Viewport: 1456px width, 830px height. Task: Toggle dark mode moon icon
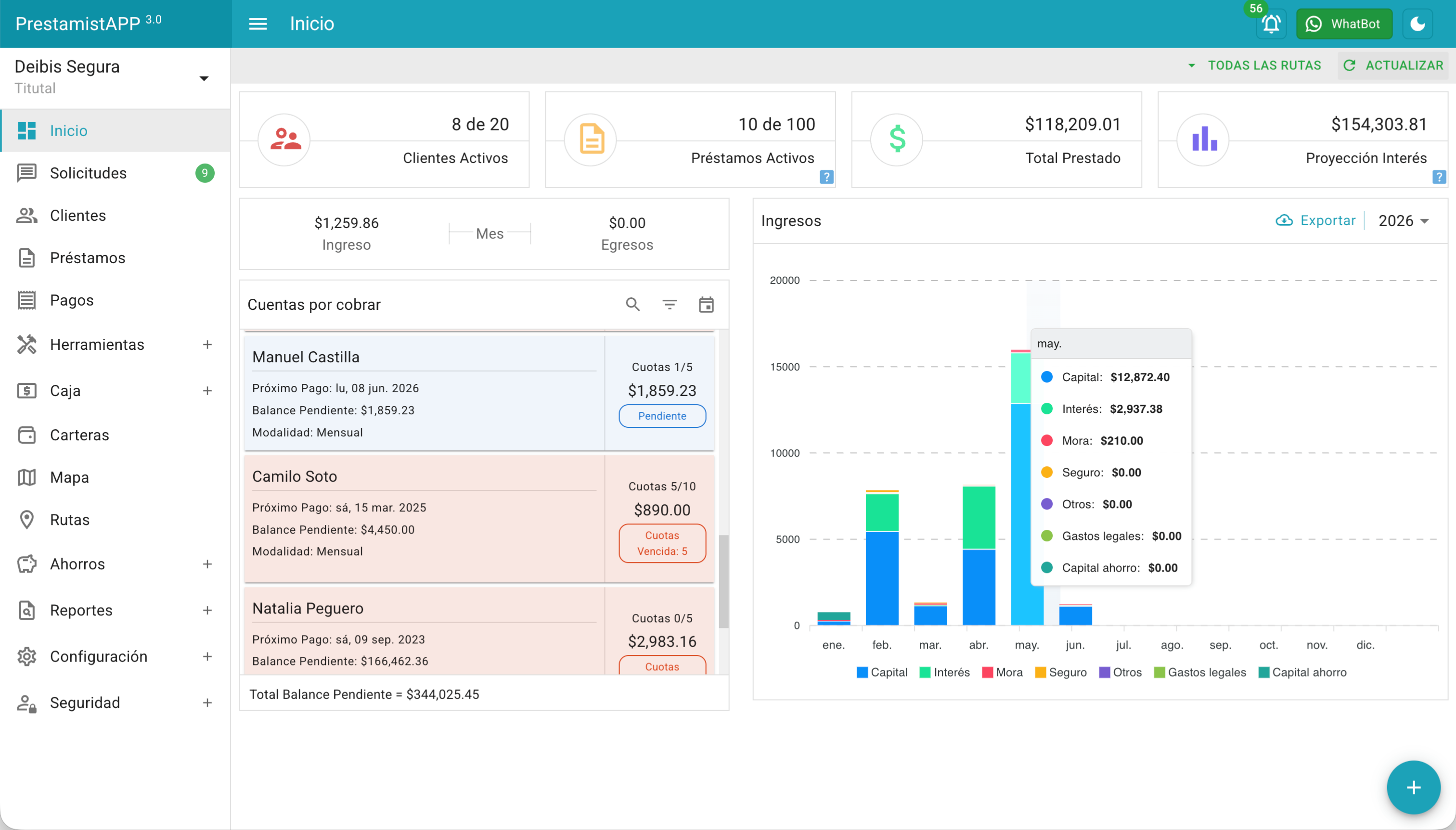point(1417,24)
